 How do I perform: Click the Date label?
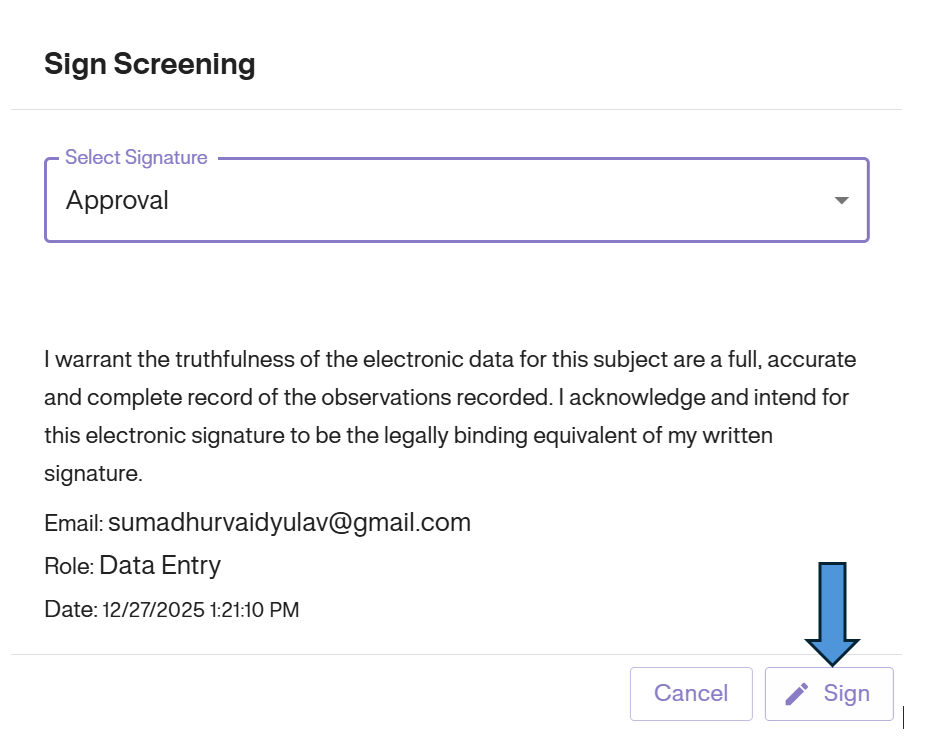(x=70, y=609)
